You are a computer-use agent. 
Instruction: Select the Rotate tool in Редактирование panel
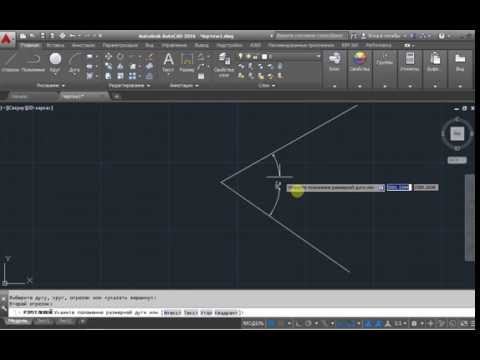point(120,57)
